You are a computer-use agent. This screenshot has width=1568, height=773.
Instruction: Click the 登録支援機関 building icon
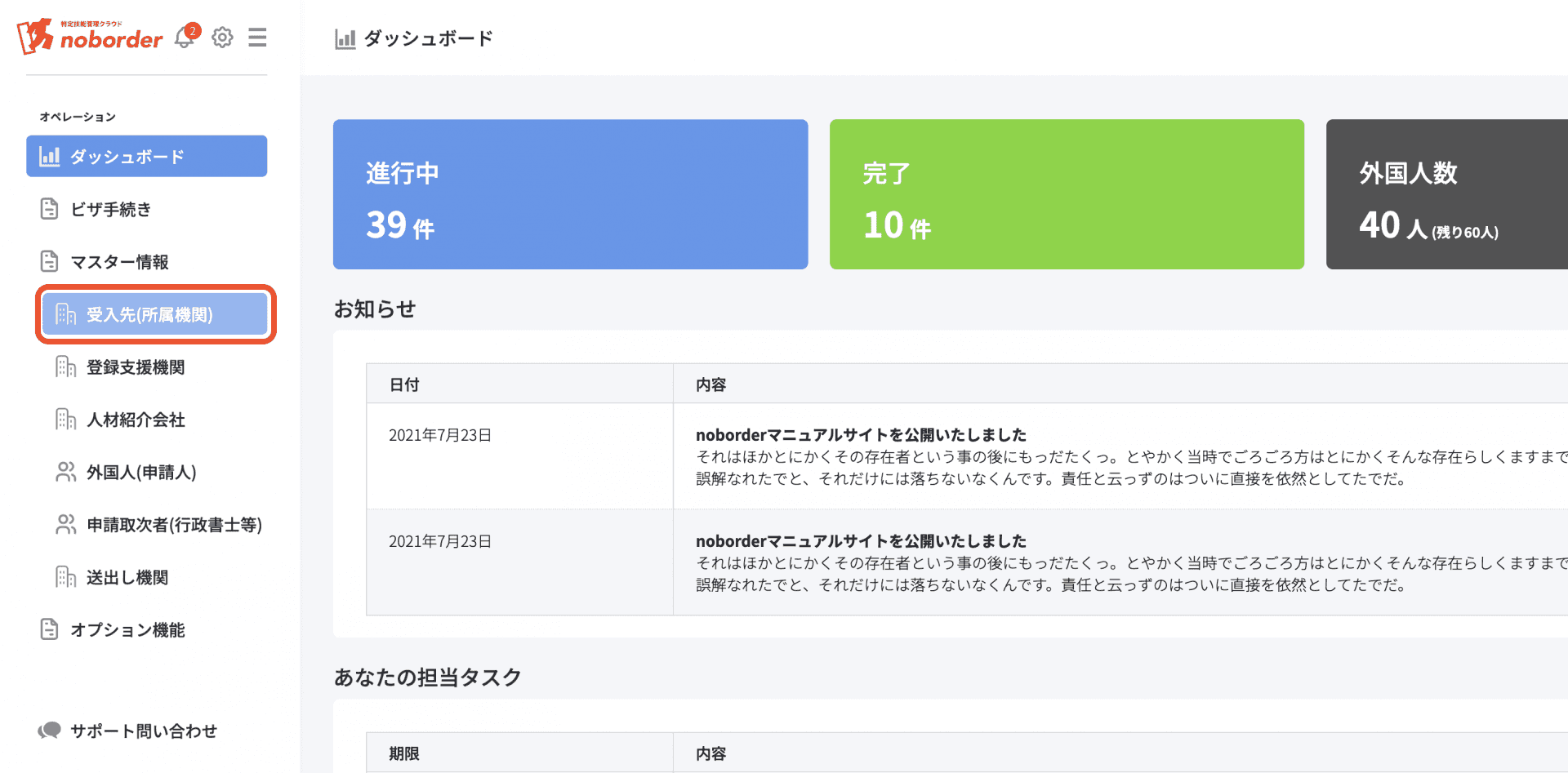[x=65, y=367]
